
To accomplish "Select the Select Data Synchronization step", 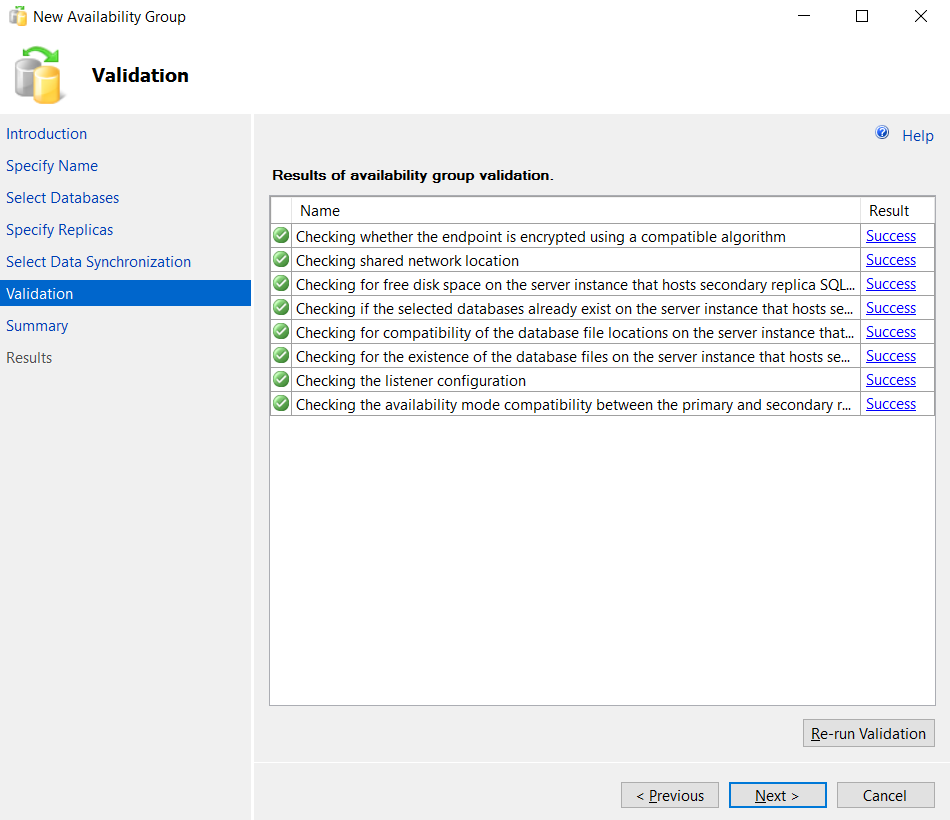I will click(x=98, y=261).
